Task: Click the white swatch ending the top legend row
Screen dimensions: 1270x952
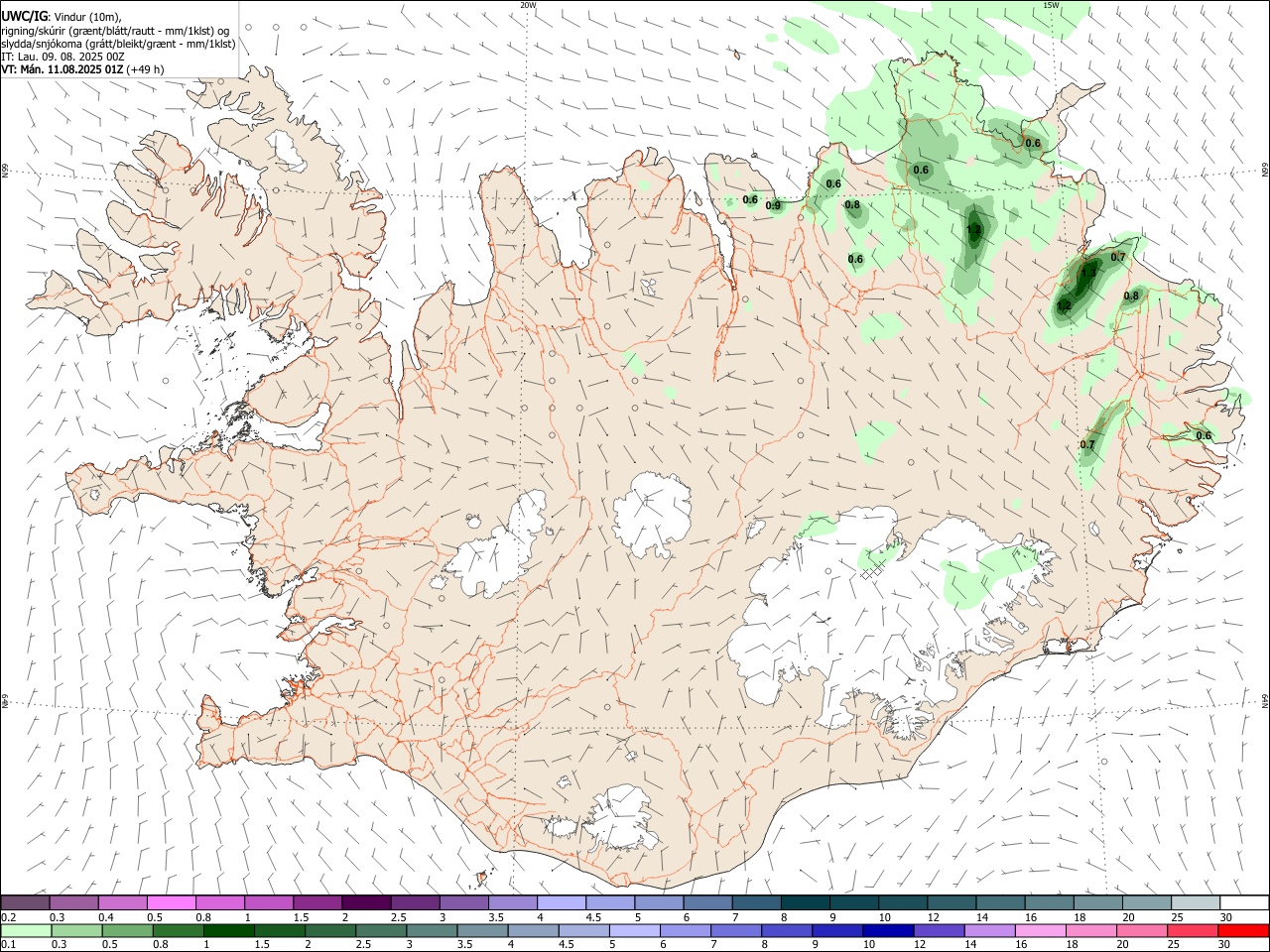Action: tap(1243, 903)
